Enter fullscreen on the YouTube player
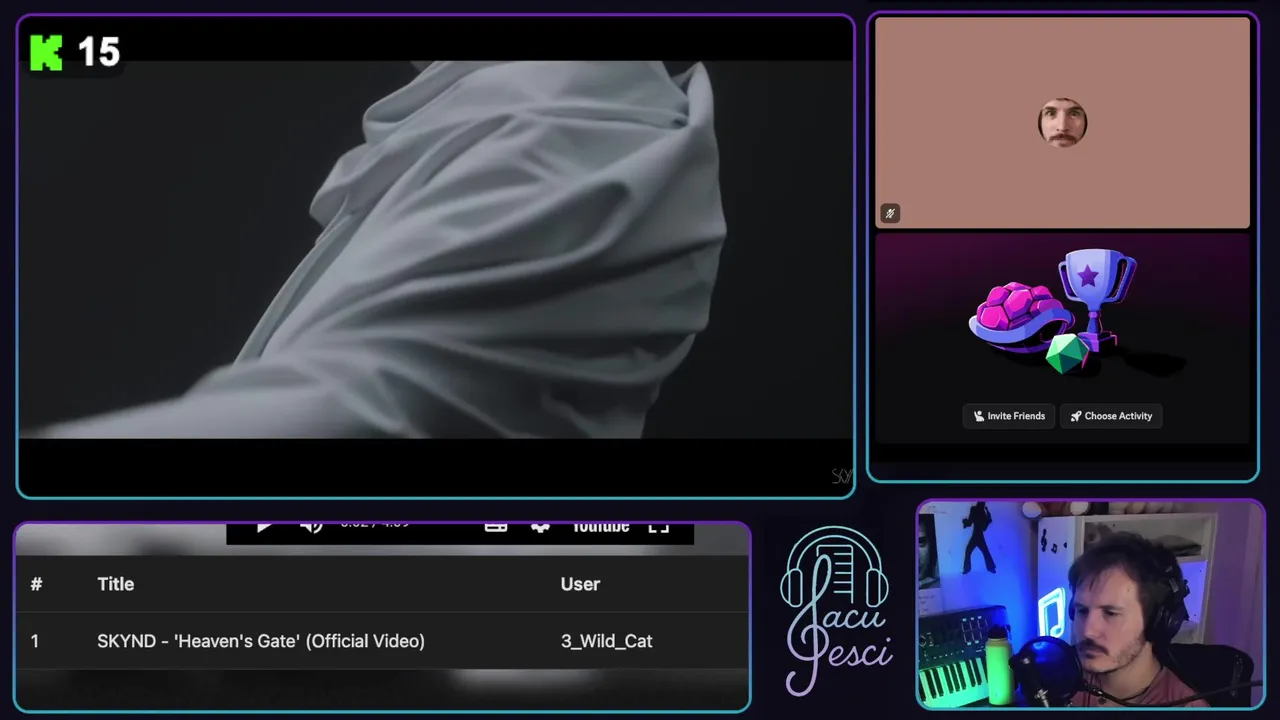The image size is (1280, 720). (658, 527)
